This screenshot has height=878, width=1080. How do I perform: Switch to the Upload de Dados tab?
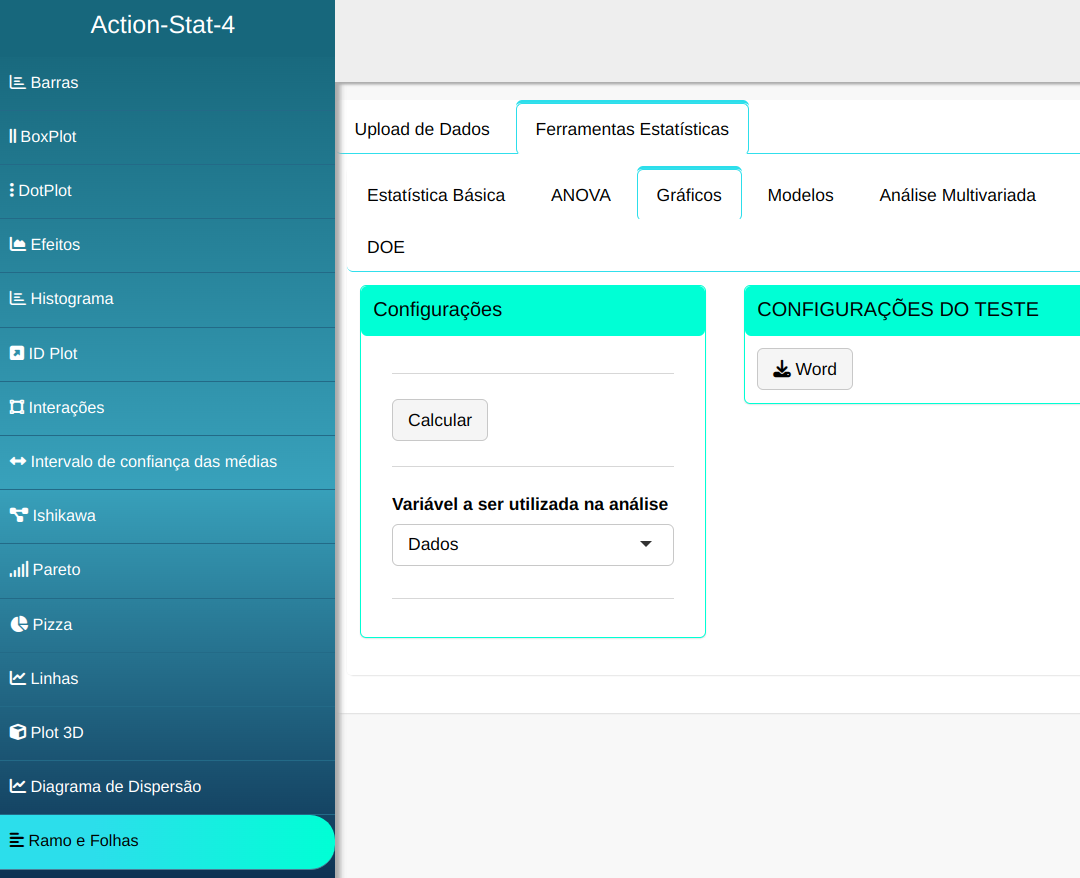tap(422, 129)
